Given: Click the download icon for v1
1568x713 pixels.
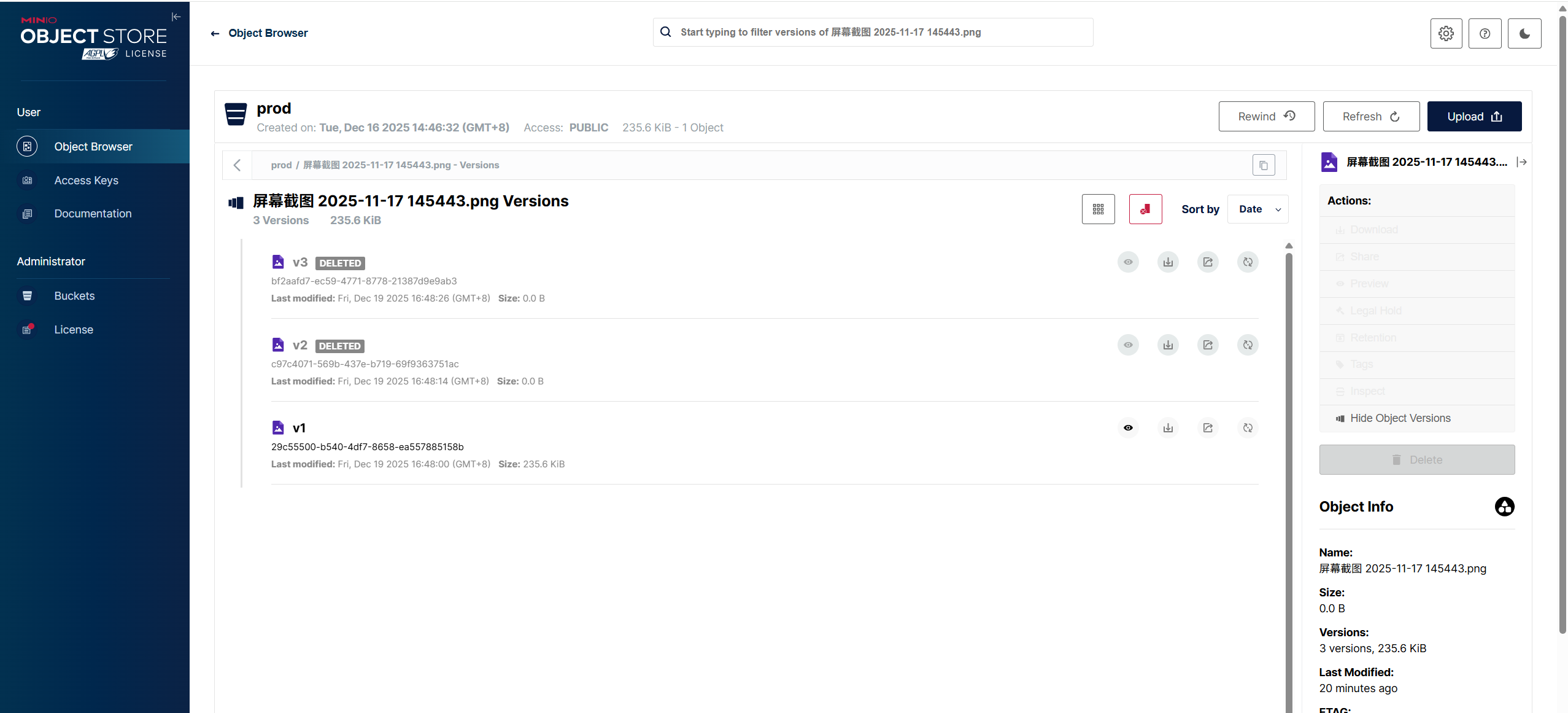Looking at the screenshot, I should (x=1168, y=428).
